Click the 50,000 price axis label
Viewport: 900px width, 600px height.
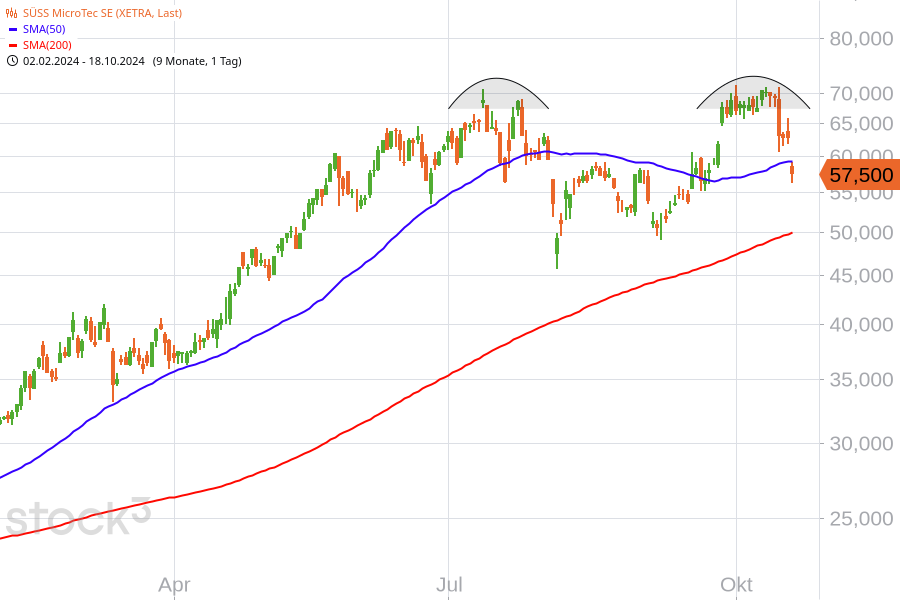[x=860, y=232]
